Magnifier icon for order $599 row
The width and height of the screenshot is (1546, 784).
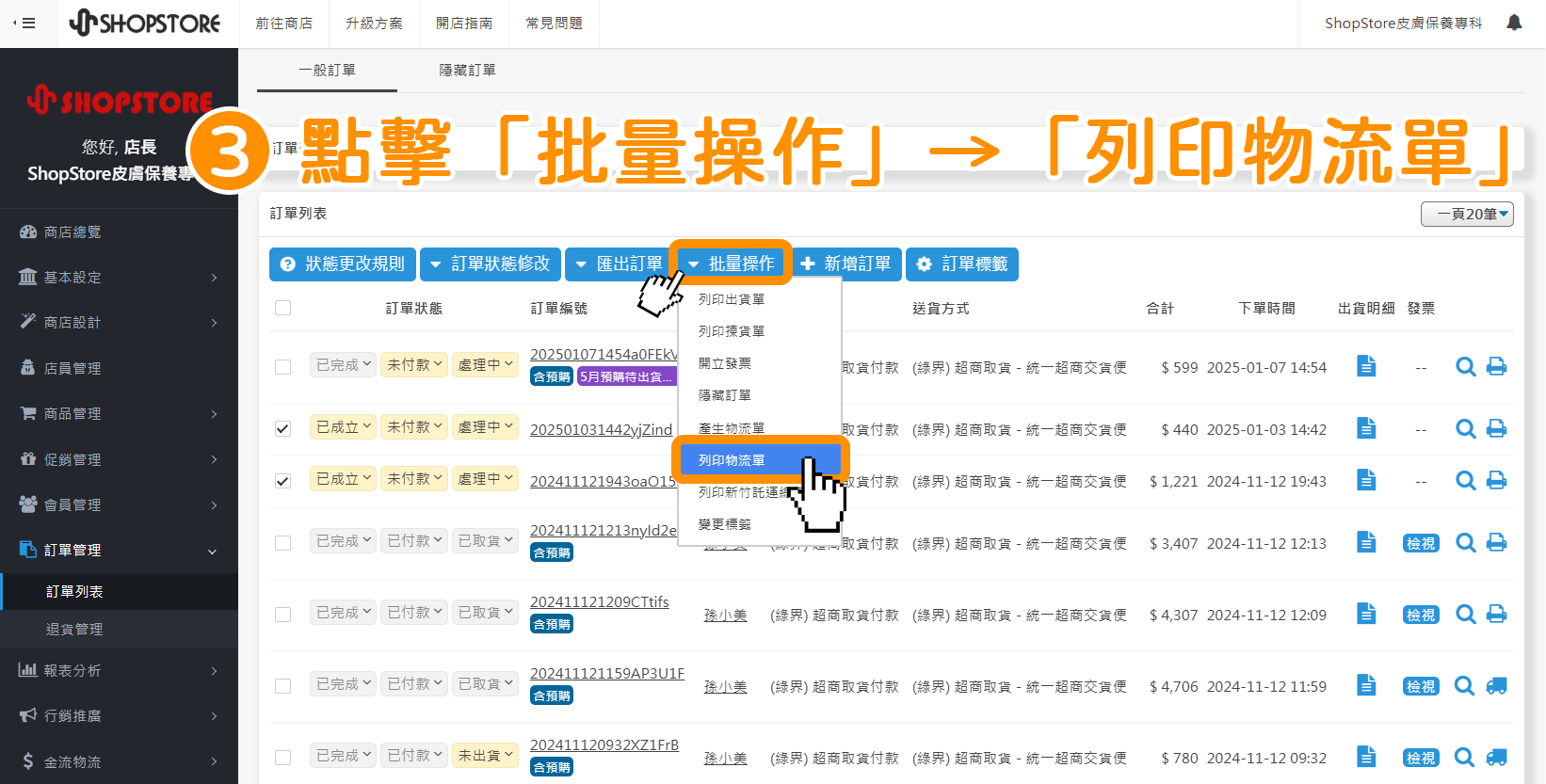[1465, 366]
